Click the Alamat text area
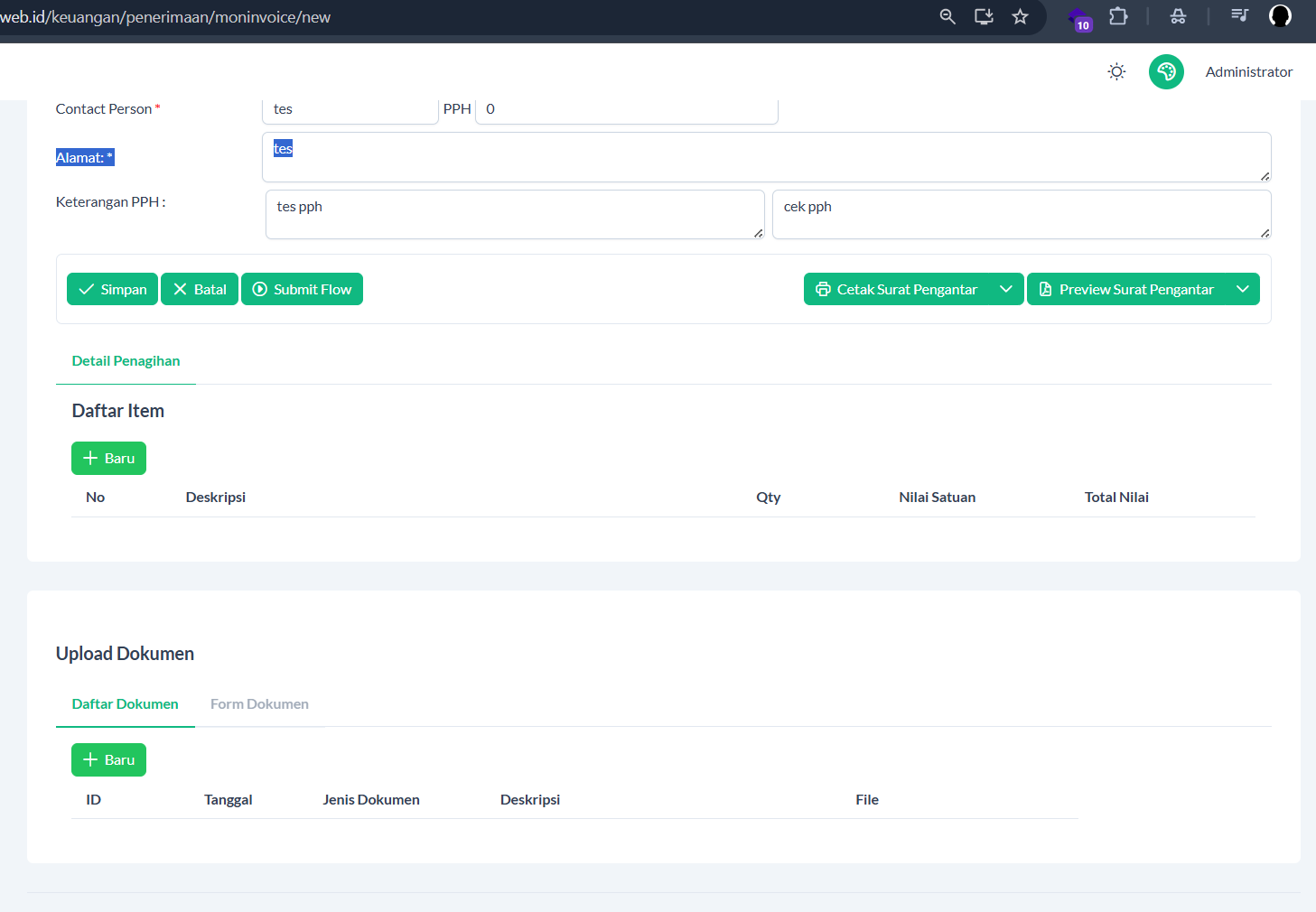1316x912 pixels. pos(766,158)
